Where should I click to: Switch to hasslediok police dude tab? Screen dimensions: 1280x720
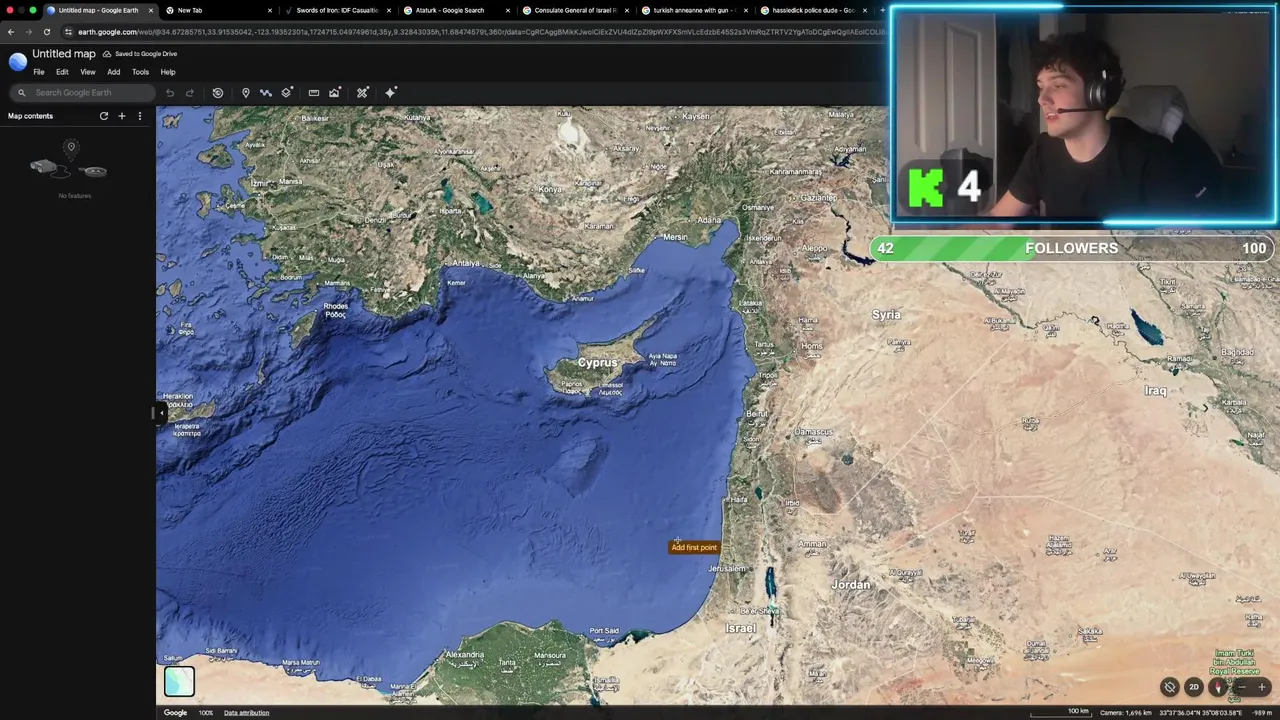813,10
